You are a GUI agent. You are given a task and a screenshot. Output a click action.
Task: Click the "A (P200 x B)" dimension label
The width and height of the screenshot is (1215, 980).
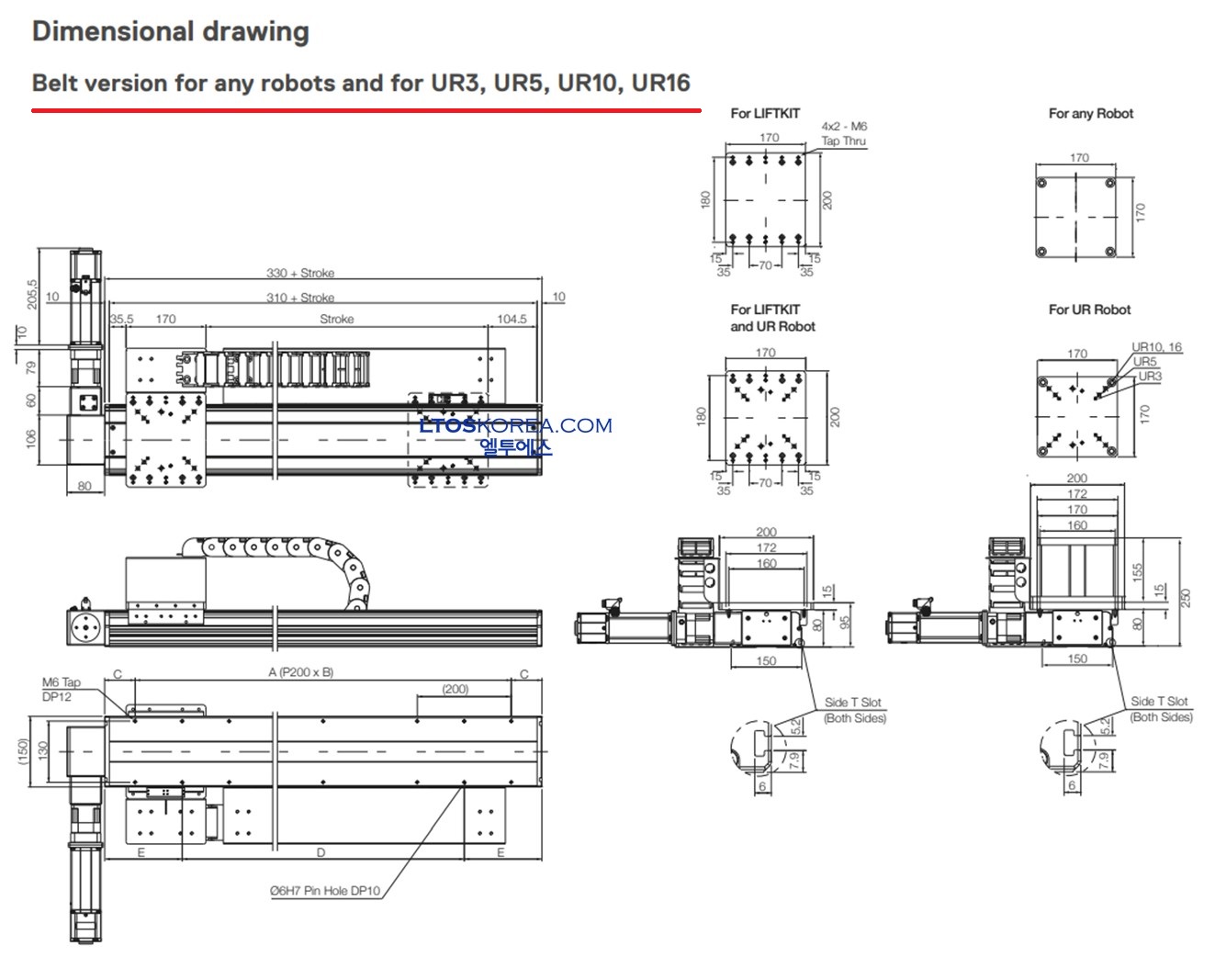click(x=300, y=672)
